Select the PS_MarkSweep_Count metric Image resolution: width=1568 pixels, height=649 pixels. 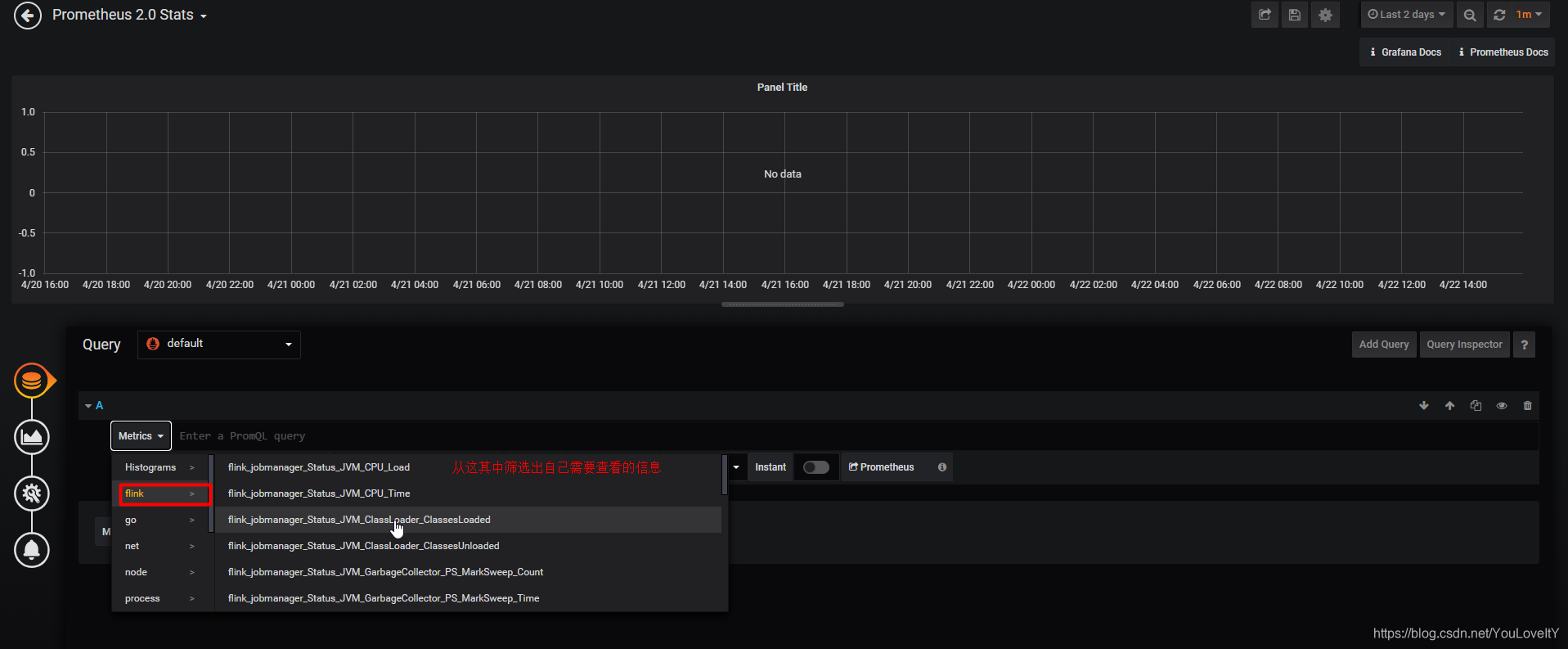(x=469, y=572)
